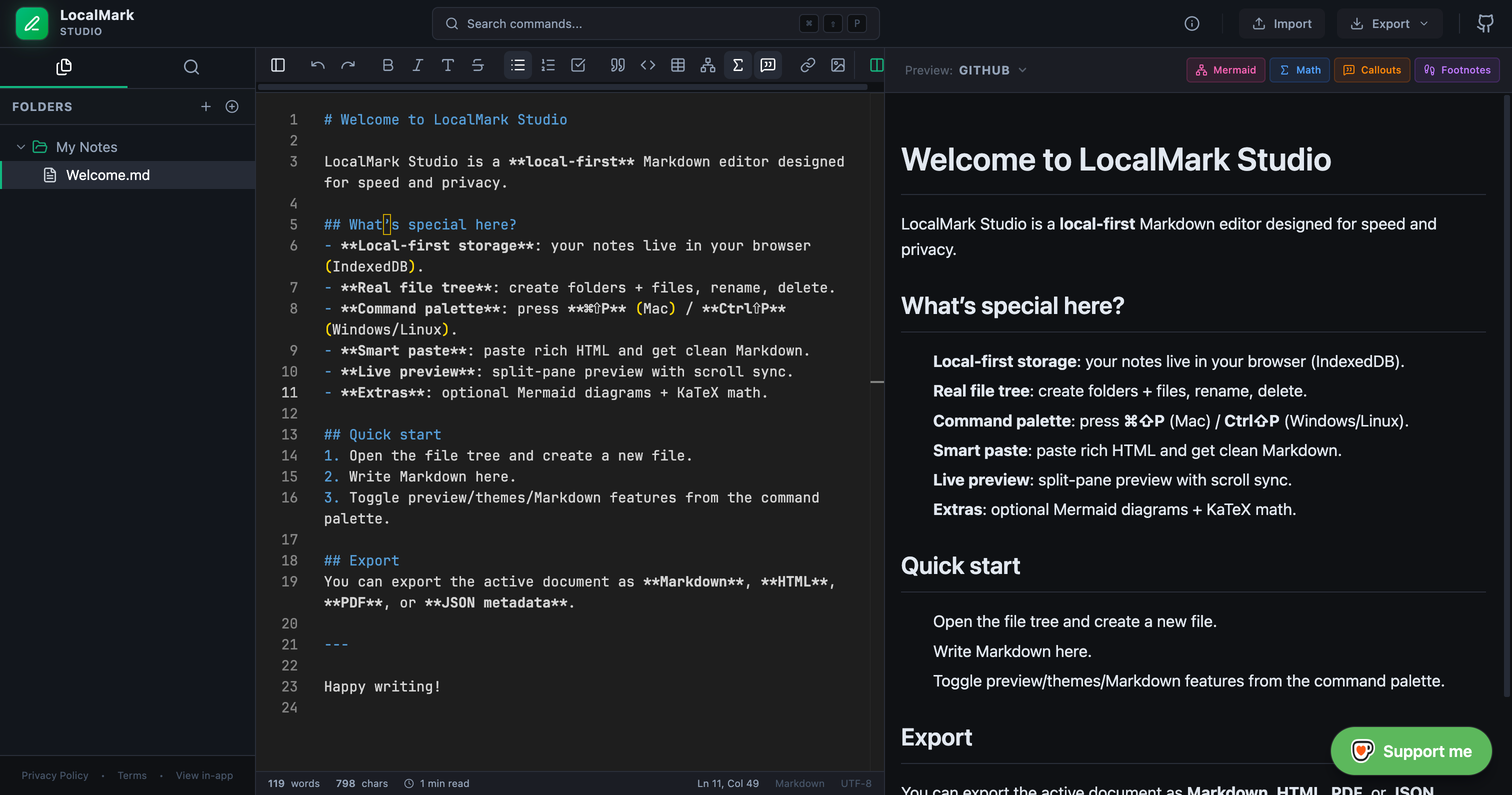
Task: Open the Export dropdown menu
Action: click(1389, 23)
